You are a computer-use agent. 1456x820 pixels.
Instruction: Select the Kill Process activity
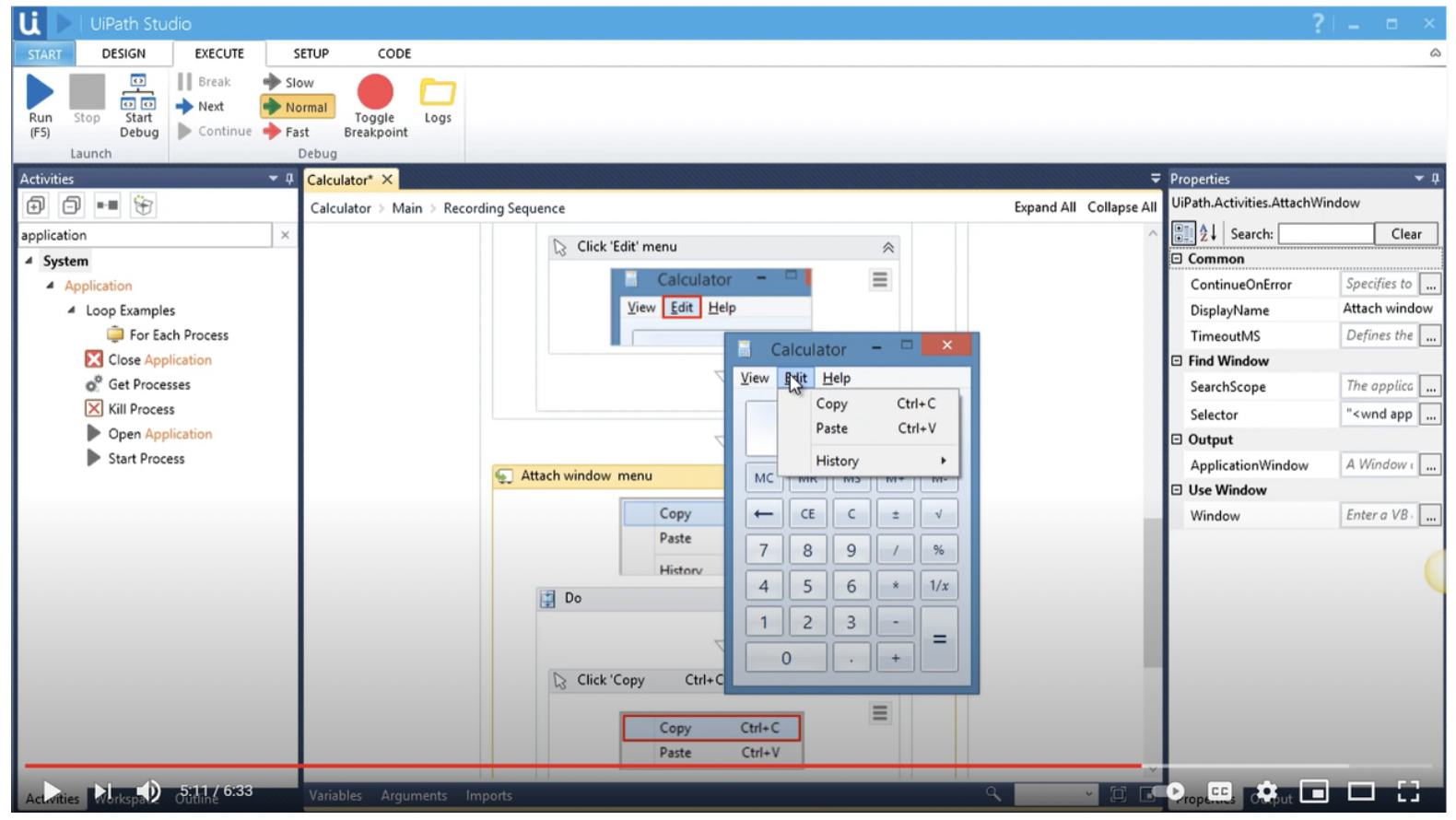[130, 409]
